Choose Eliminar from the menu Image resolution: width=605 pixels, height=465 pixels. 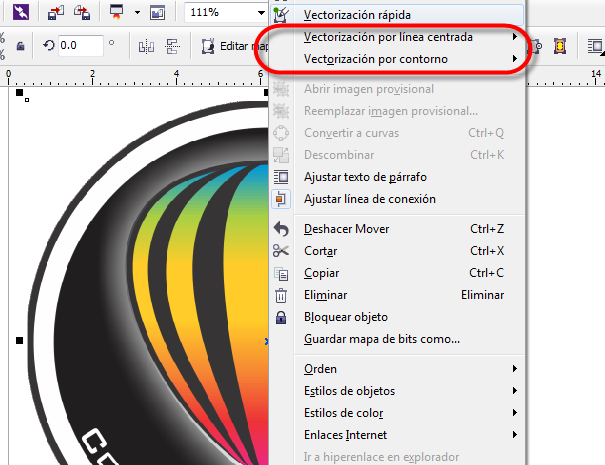tap(397, 295)
